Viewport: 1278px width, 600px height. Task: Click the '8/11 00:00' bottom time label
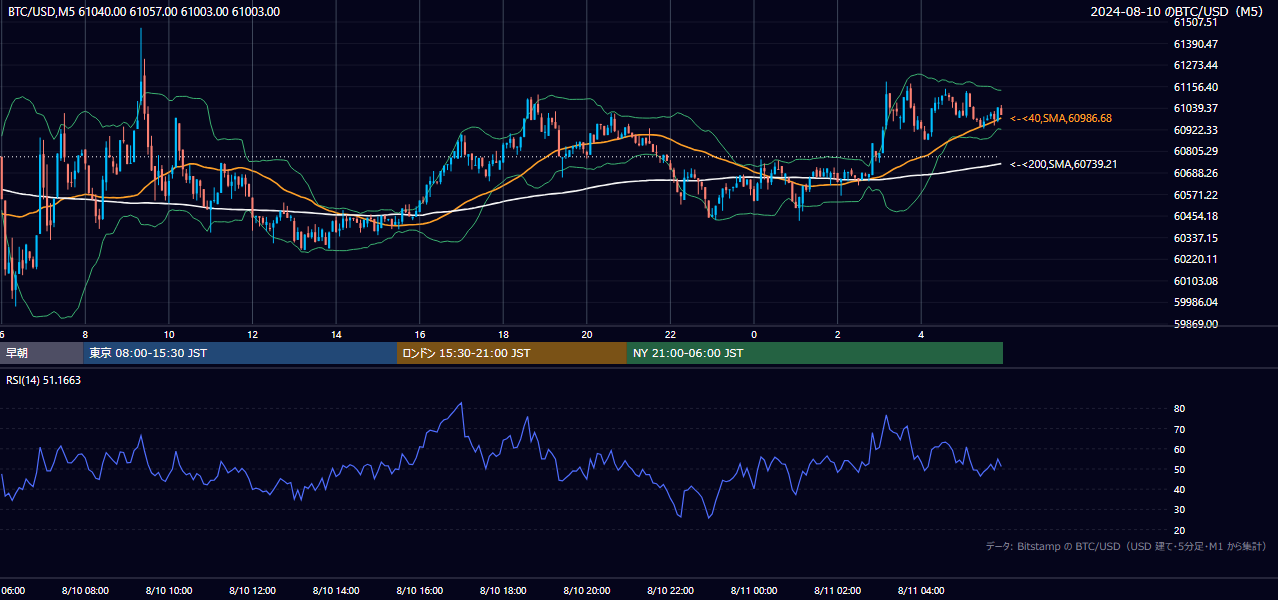(x=754, y=591)
